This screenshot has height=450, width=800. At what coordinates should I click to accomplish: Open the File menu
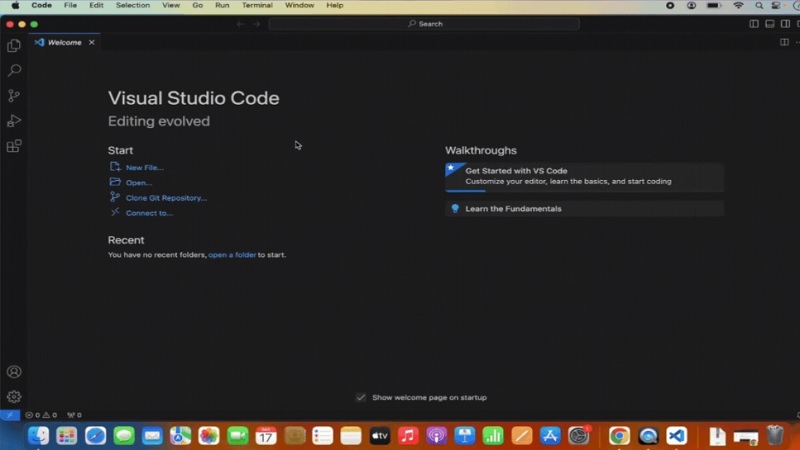(70, 5)
